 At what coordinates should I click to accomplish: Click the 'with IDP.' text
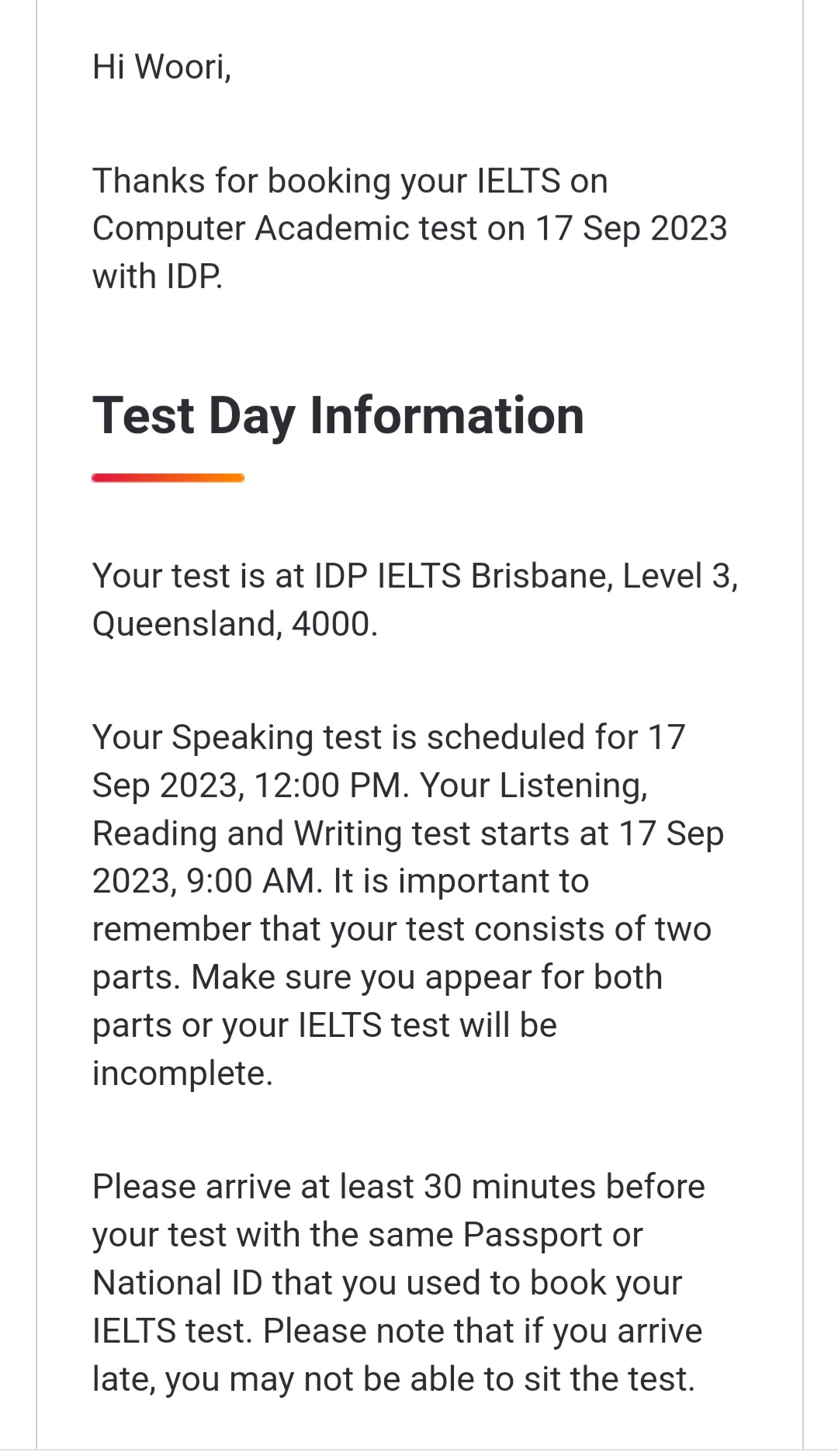(x=158, y=277)
